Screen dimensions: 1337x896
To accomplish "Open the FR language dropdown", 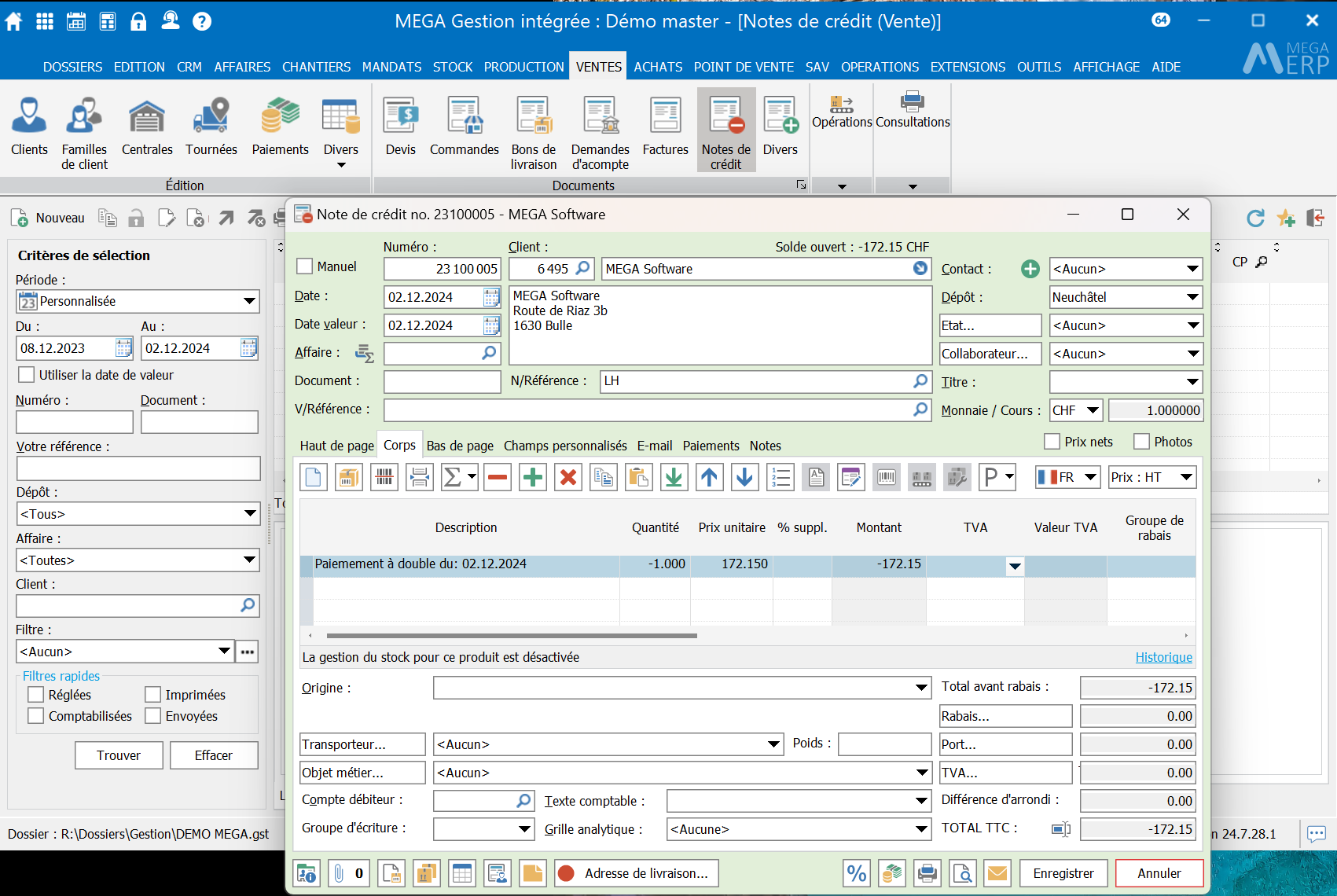I will (1067, 477).
